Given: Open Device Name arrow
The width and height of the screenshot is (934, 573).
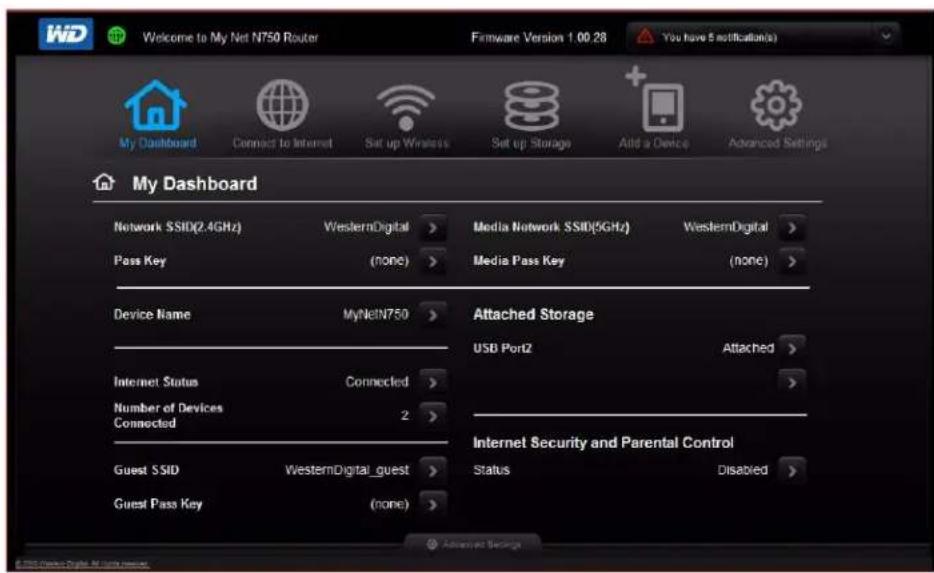Looking at the screenshot, I should click(x=433, y=315).
